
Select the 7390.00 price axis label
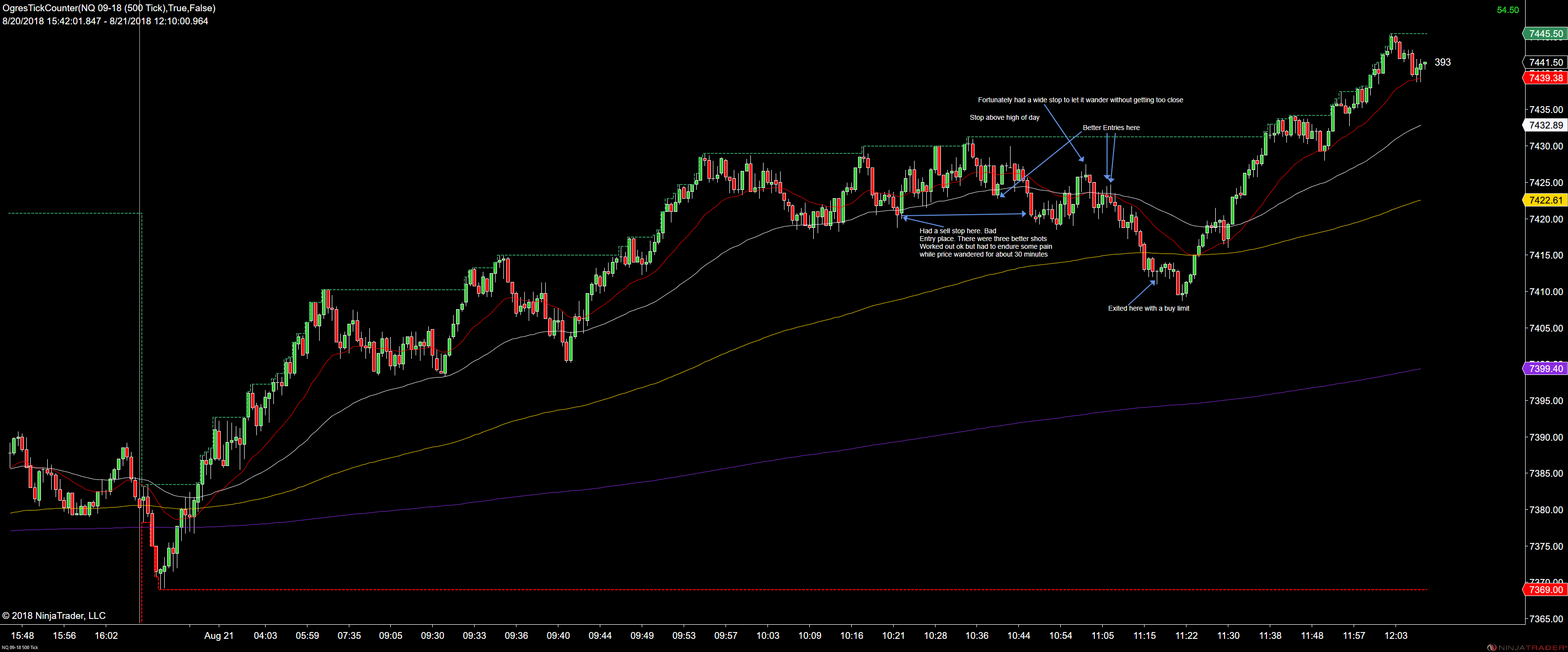tap(1546, 437)
